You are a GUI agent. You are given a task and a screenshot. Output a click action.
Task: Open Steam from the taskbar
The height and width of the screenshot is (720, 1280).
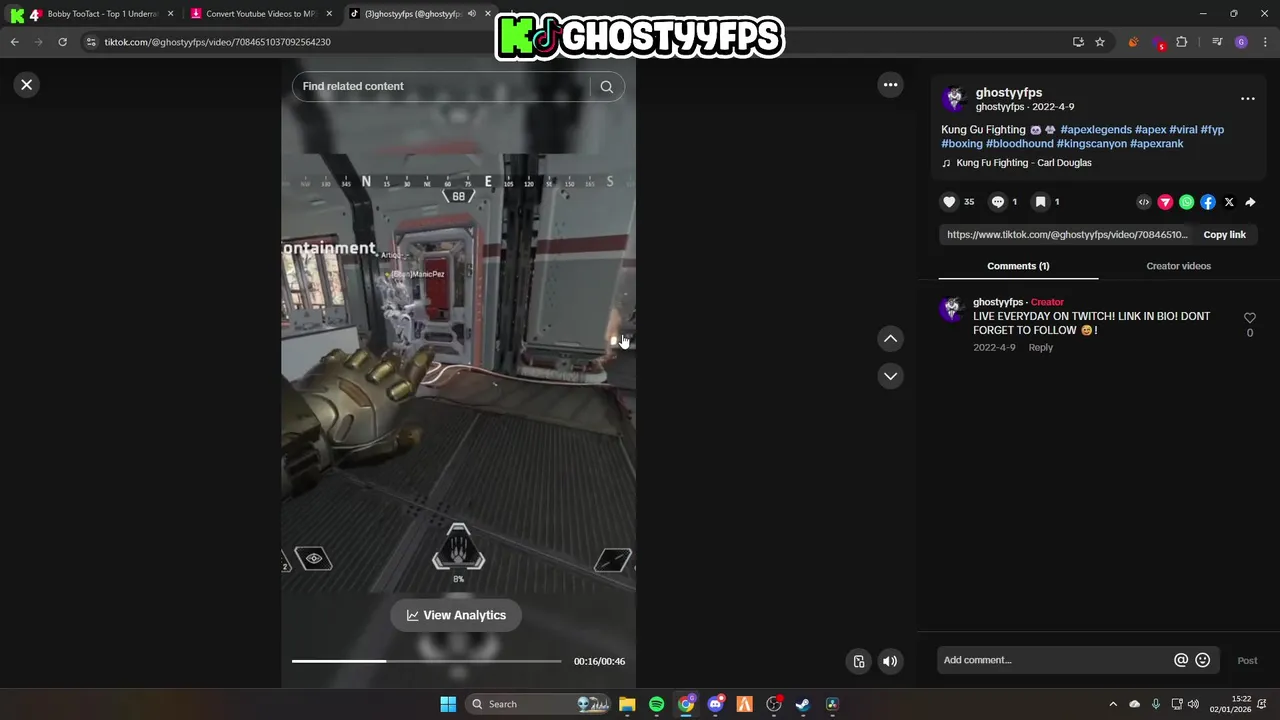802,704
